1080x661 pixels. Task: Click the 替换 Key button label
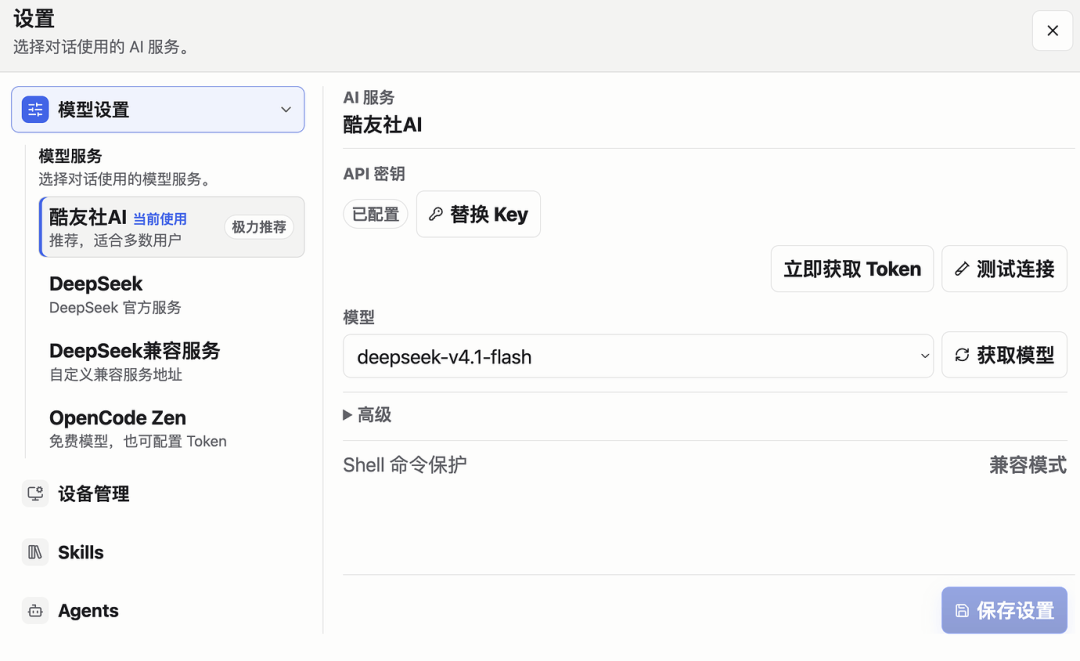489,214
